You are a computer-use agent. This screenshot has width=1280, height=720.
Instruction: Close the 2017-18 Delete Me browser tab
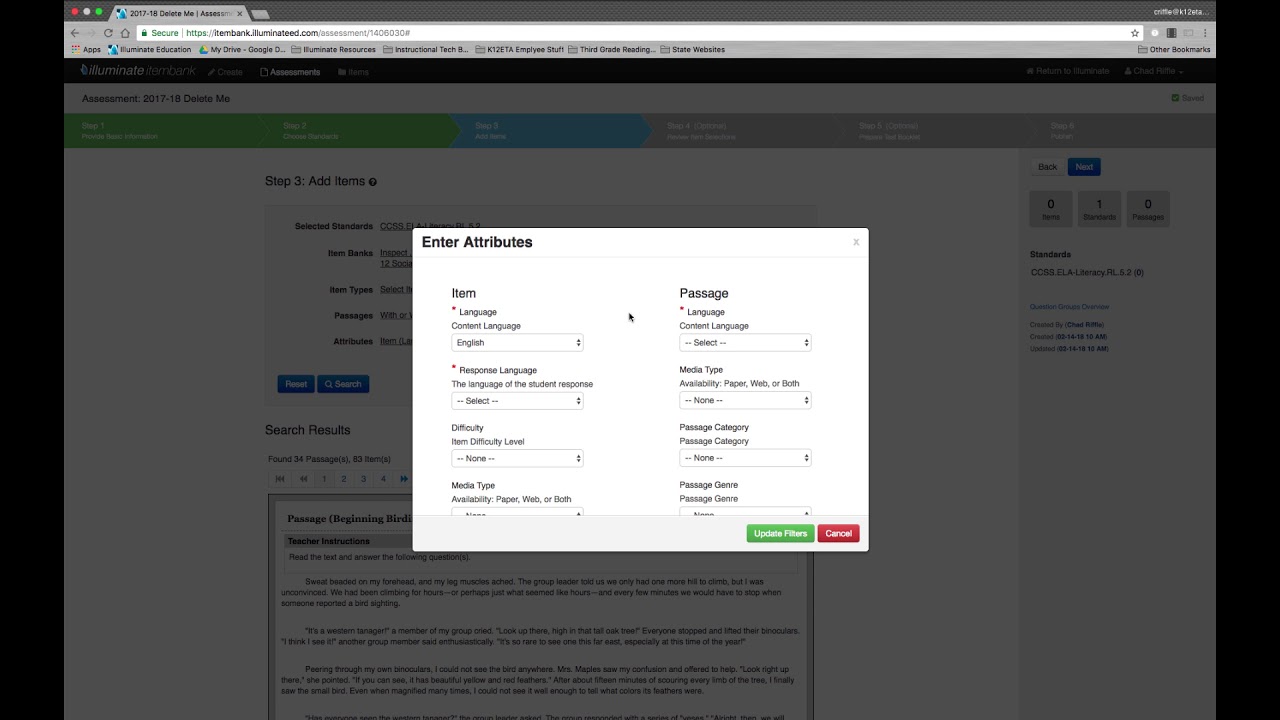[x=240, y=13]
